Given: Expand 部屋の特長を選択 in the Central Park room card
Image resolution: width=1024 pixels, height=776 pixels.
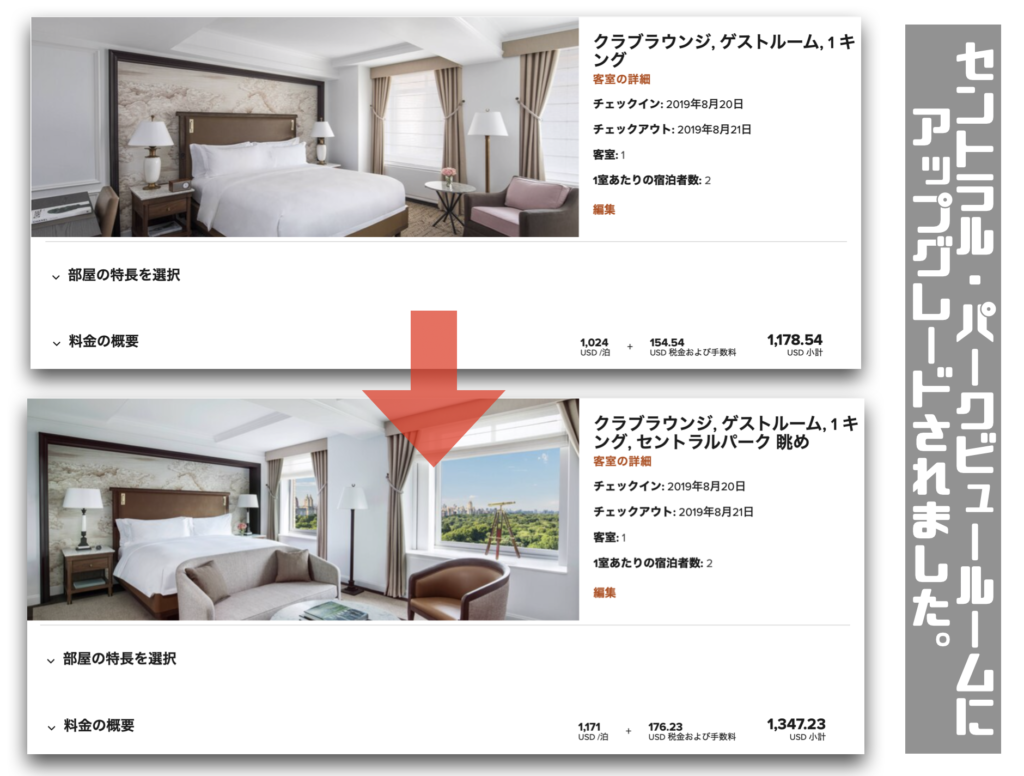Looking at the screenshot, I should (112, 659).
